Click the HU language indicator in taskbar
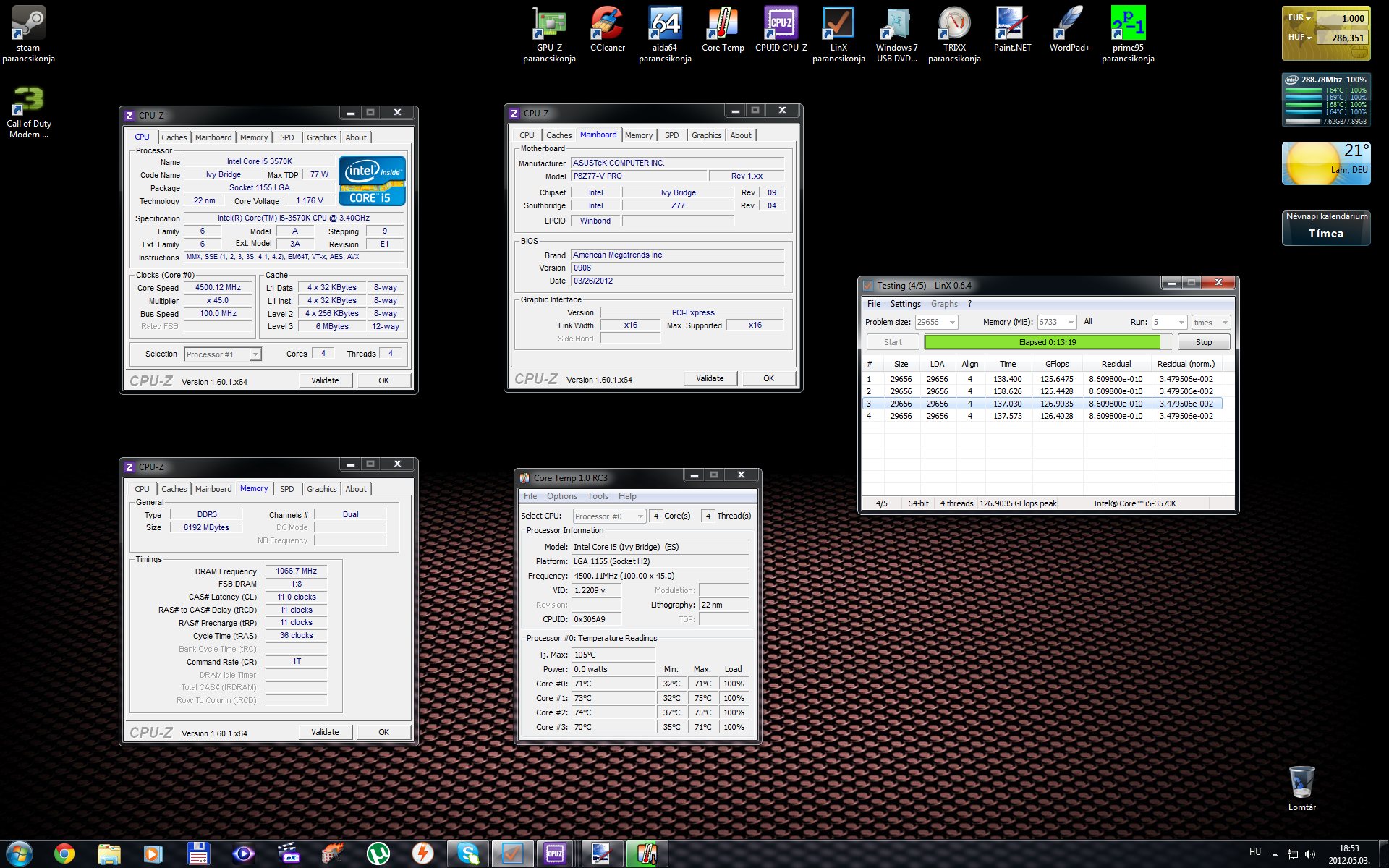The width and height of the screenshot is (1389, 868). pos(1255,852)
